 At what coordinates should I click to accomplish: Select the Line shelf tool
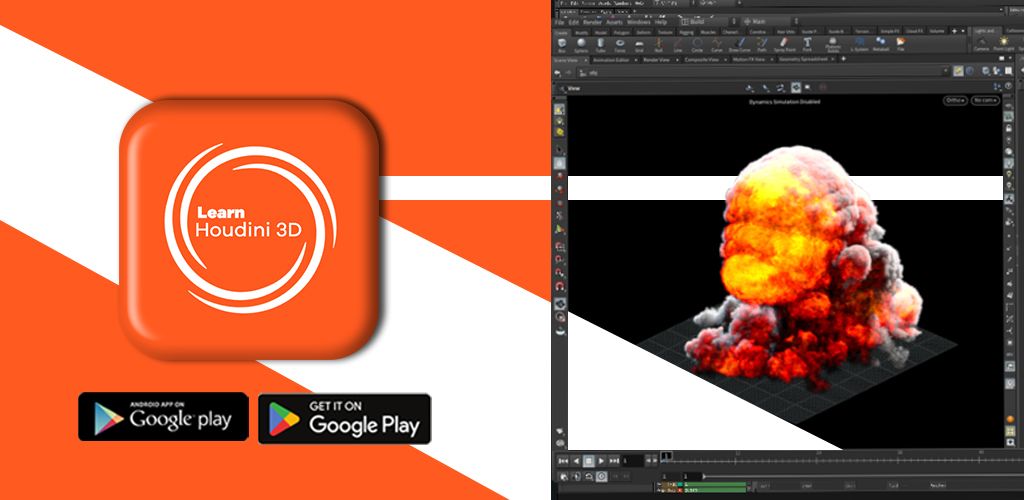pyautogui.click(x=678, y=45)
